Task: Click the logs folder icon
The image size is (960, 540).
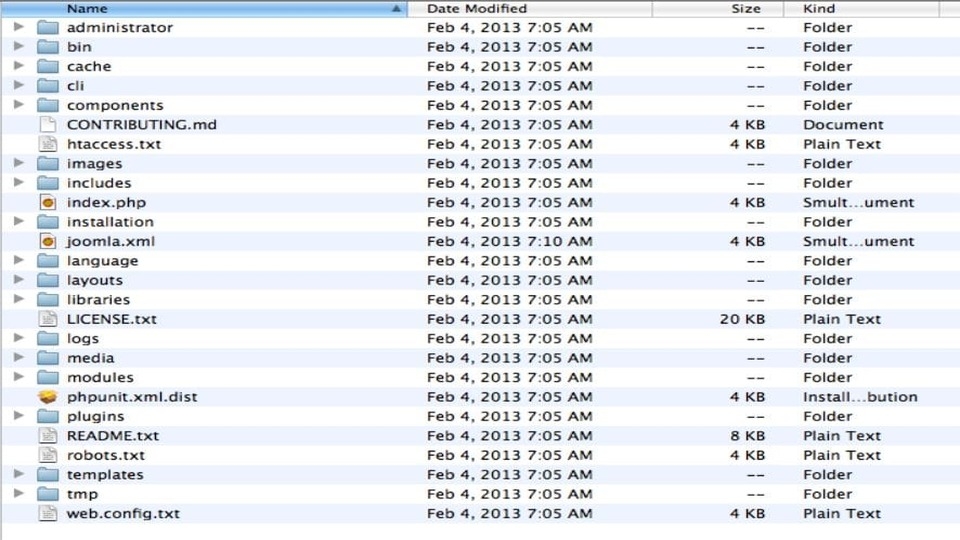Action: (x=48, y=339)
